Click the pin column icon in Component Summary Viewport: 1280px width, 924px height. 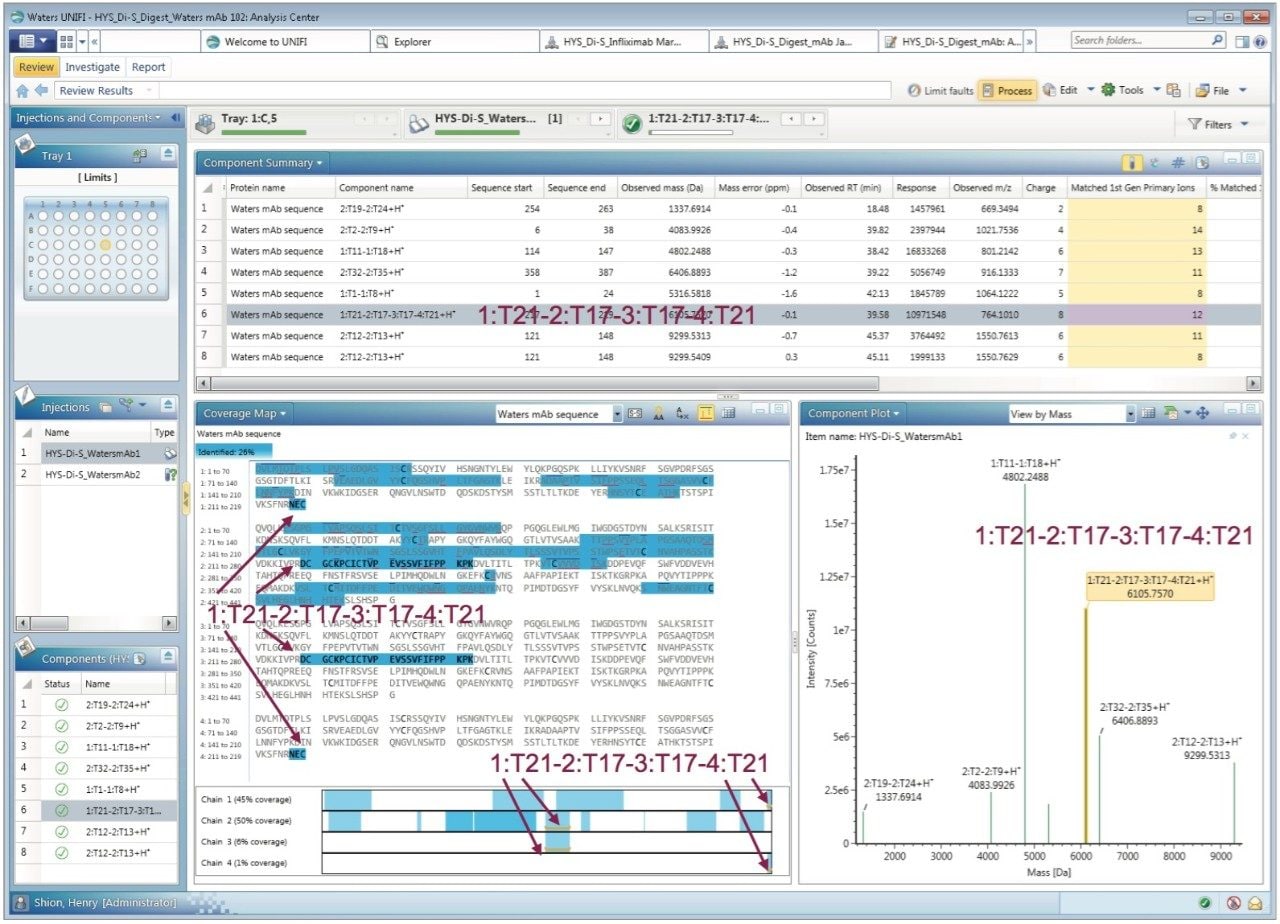(1131, 162)
